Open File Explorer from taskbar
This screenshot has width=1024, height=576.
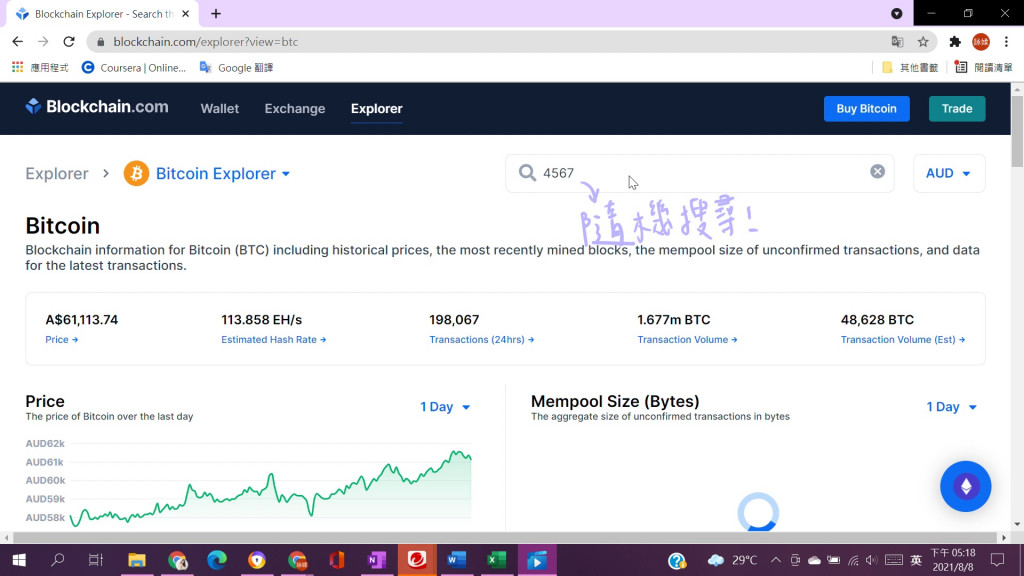136,560
